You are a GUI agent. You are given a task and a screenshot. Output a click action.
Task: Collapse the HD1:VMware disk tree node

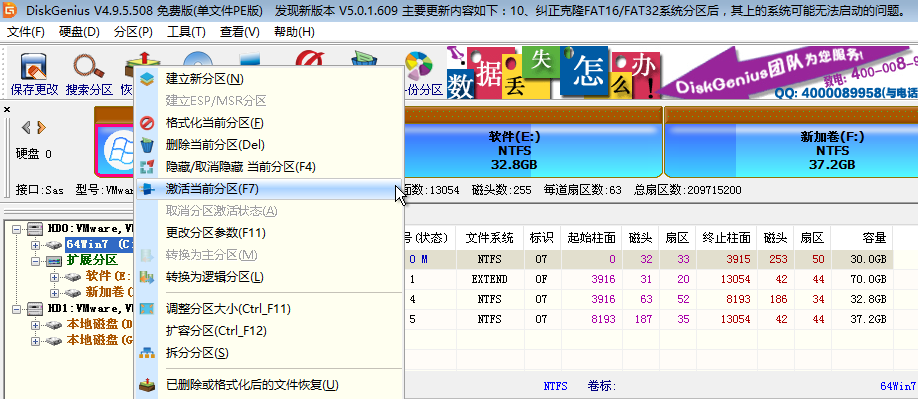(17, 308)
